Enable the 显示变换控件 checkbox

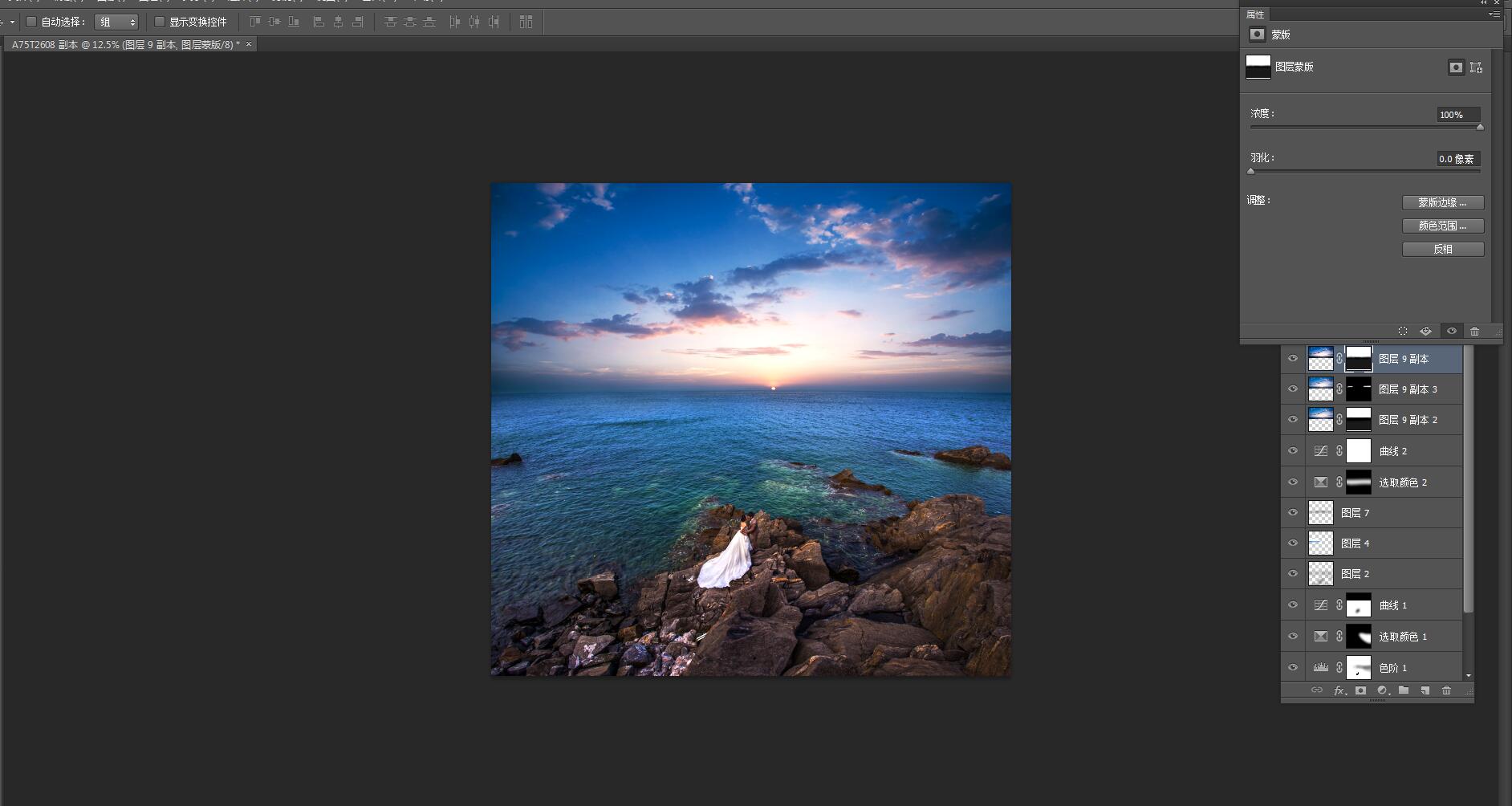(159, 22)
